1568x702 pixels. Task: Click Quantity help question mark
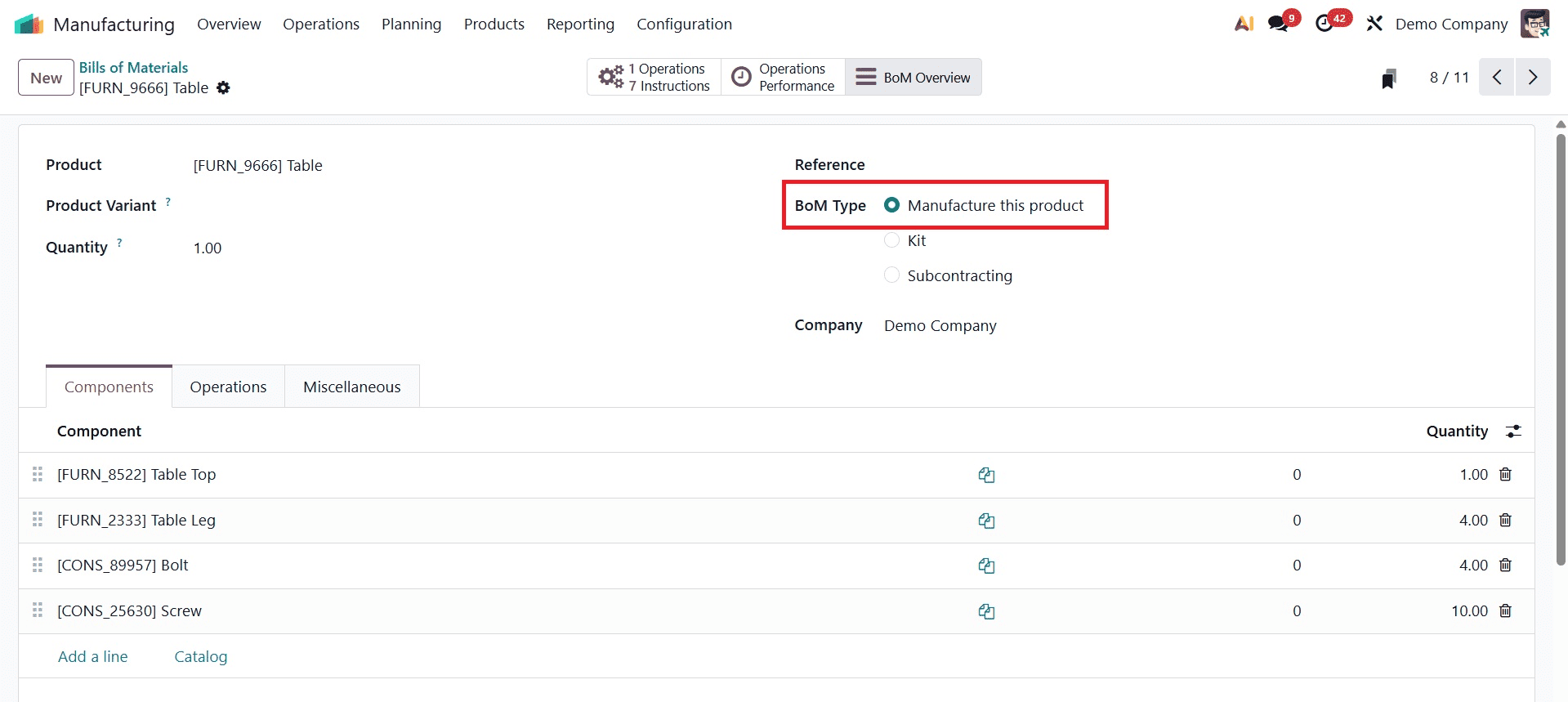pos(119,243)
